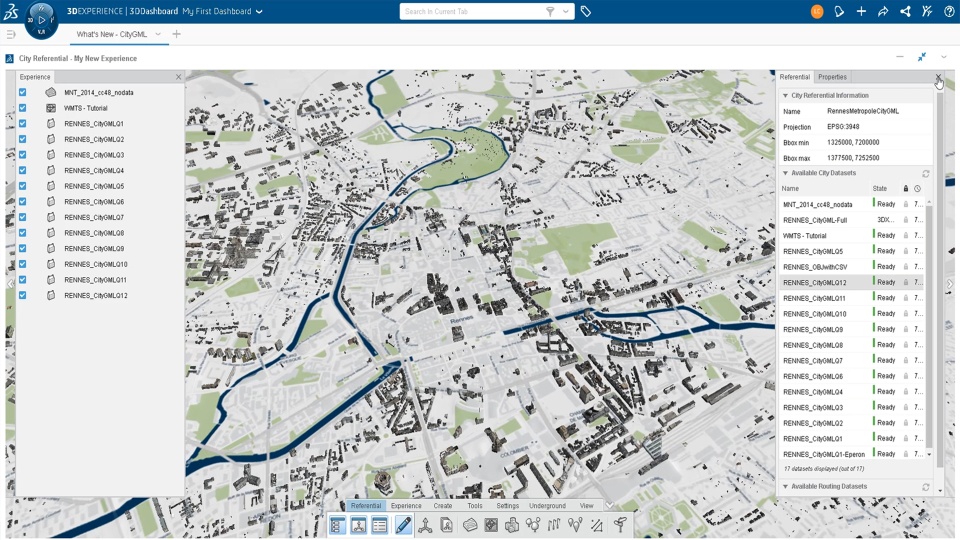Uncheck WMTS - Tutorial layer checkbox

tap(23, 108)
